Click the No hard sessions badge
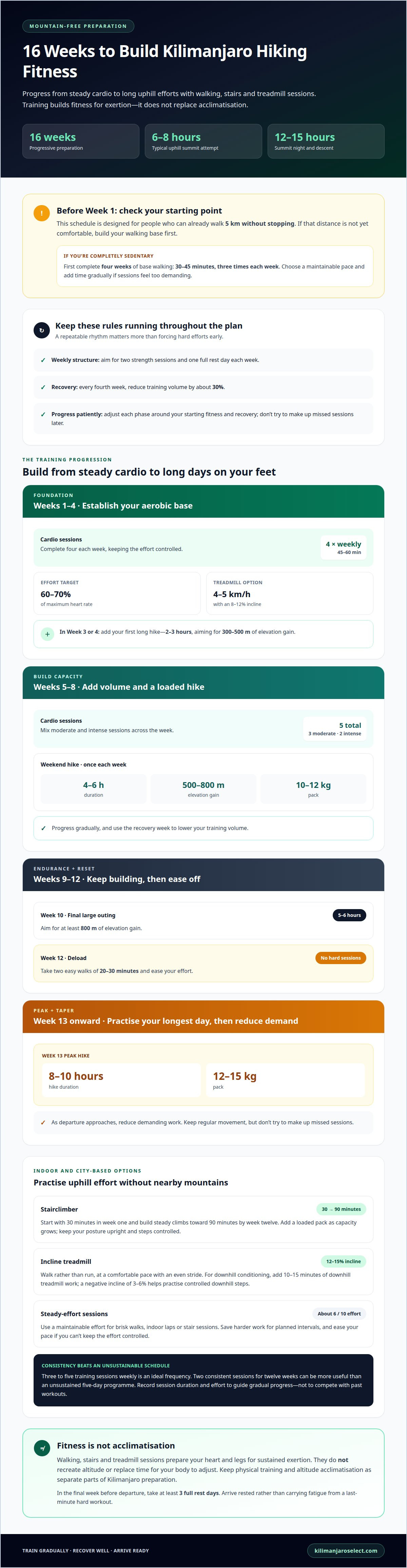This screenshot has width=407, height=1568. pyautogui.click(x=341, y=958)
